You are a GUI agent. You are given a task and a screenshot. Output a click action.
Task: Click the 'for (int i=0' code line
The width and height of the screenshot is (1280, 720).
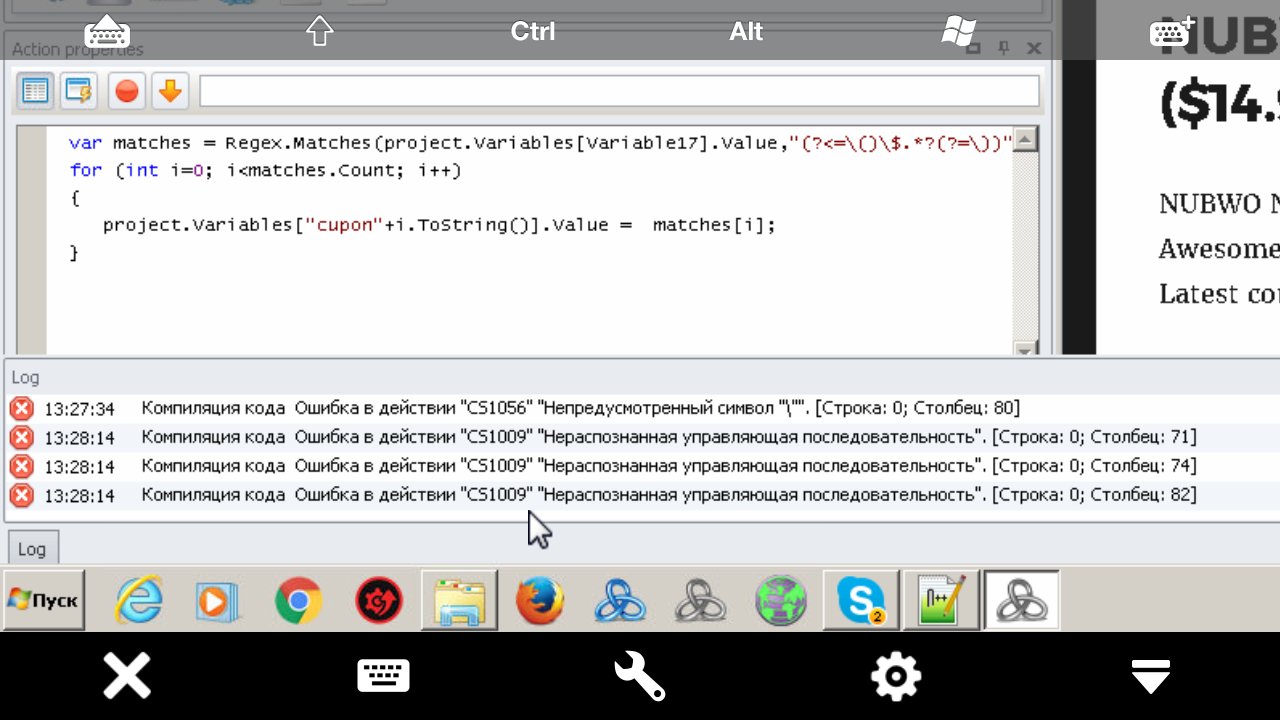coord(265,171)
